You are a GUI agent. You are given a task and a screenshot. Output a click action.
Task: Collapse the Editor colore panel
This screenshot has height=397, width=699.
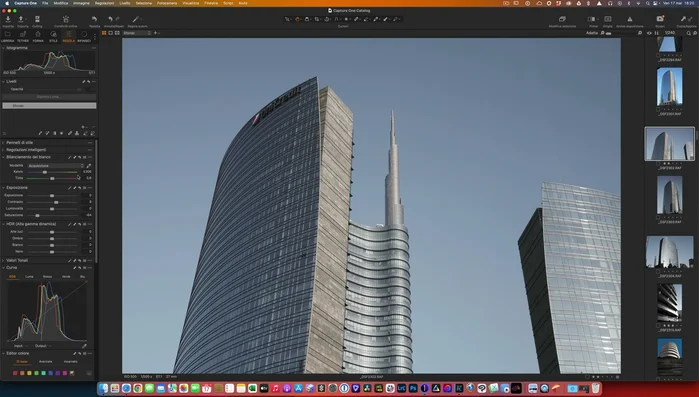[4, 353]
